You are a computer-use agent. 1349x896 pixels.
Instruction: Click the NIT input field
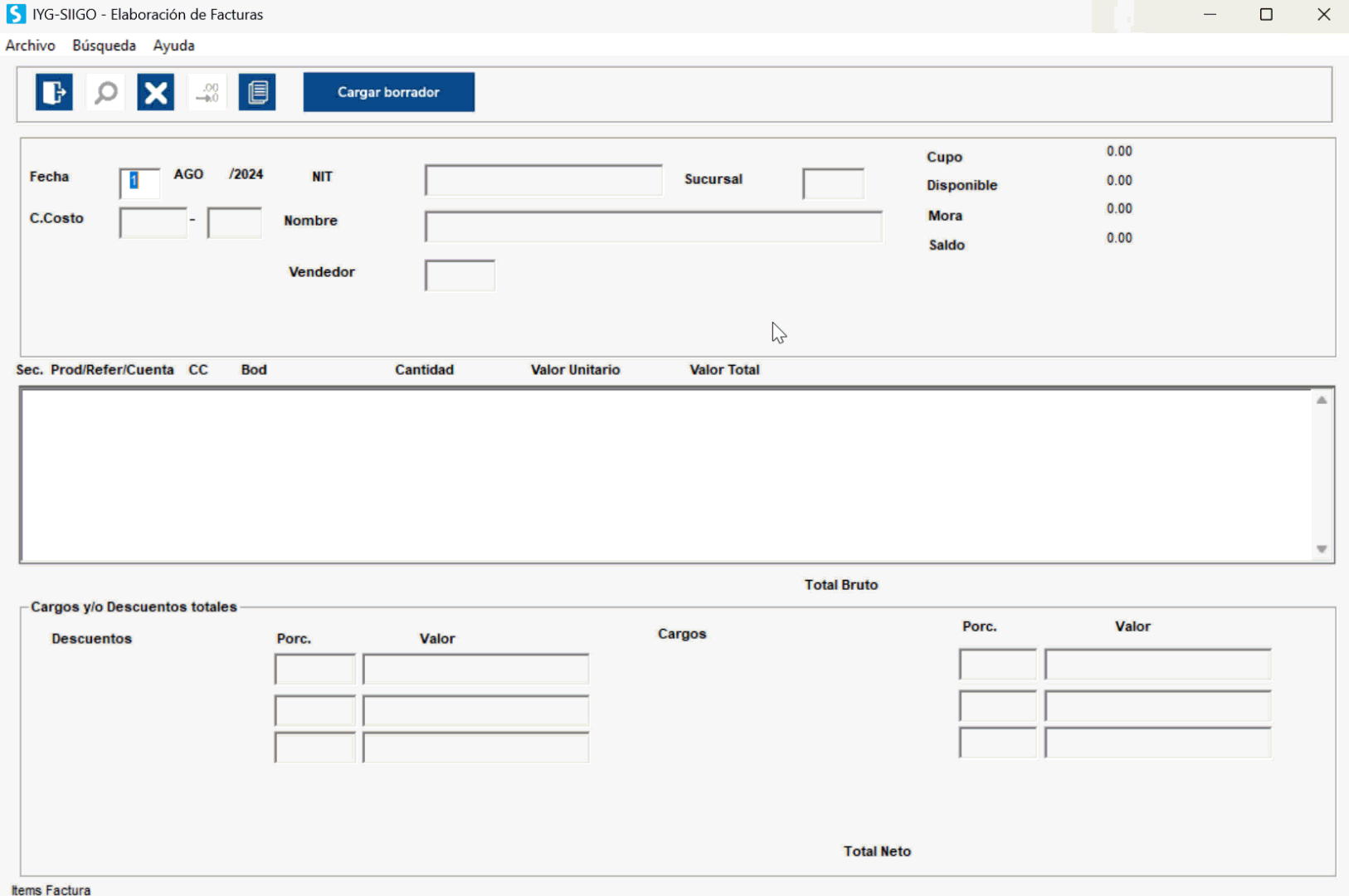544,180
